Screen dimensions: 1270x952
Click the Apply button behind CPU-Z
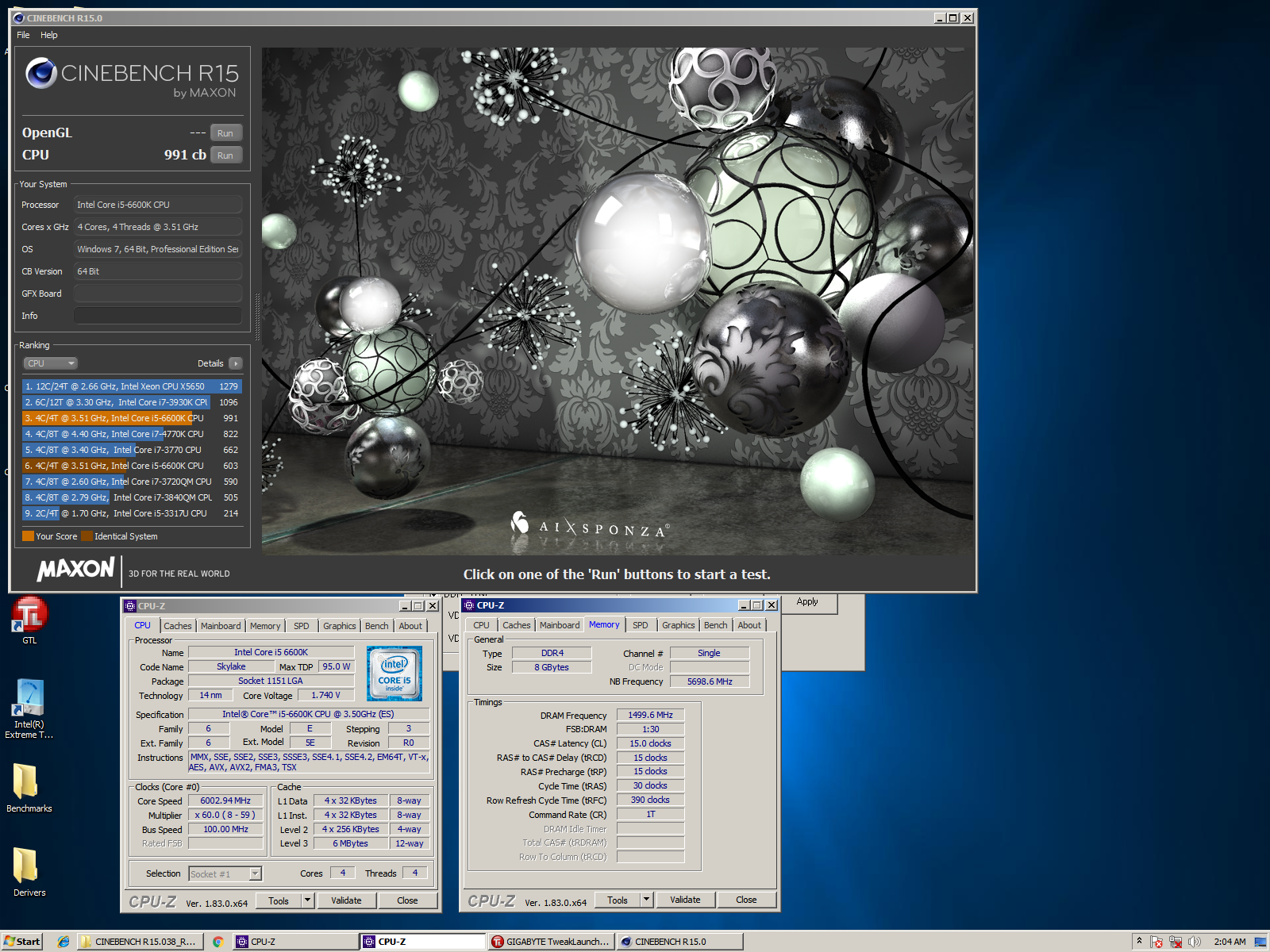(x=807, y=602)
